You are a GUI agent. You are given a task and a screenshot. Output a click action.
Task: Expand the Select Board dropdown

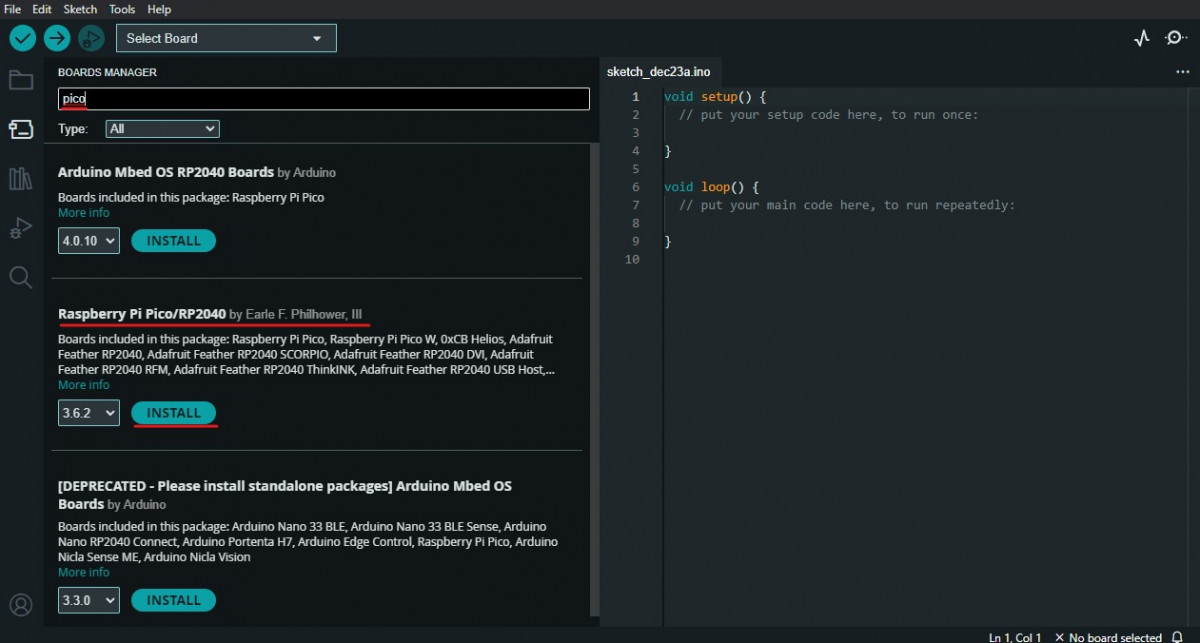click(226, 38)
